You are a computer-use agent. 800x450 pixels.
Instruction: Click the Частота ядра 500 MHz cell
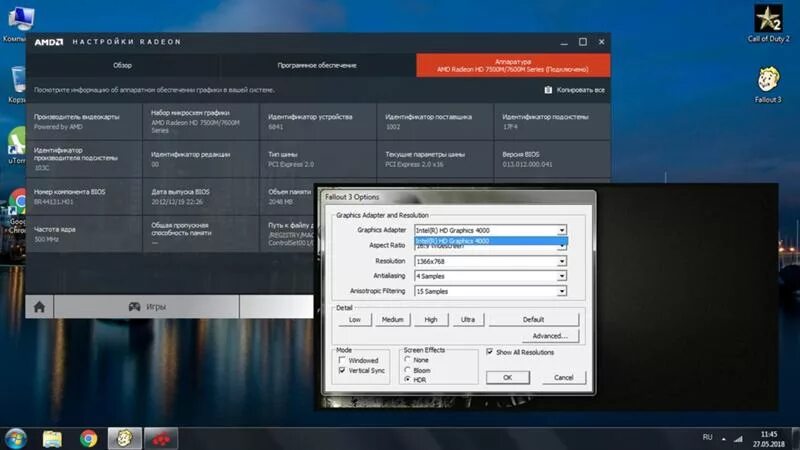coord(84,234)
